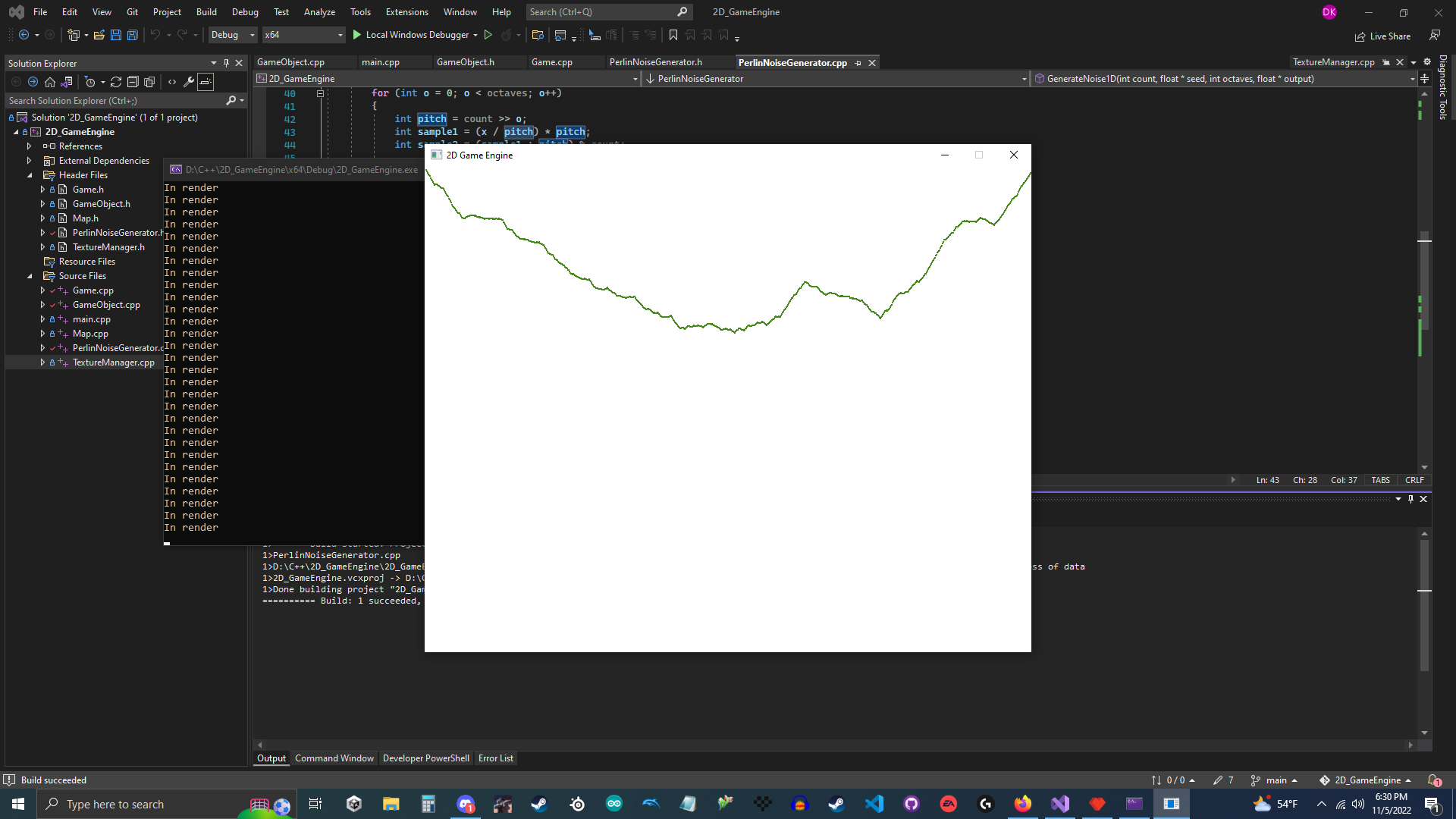
Task: Click the Save All toolbar icon
Action: 132,35
